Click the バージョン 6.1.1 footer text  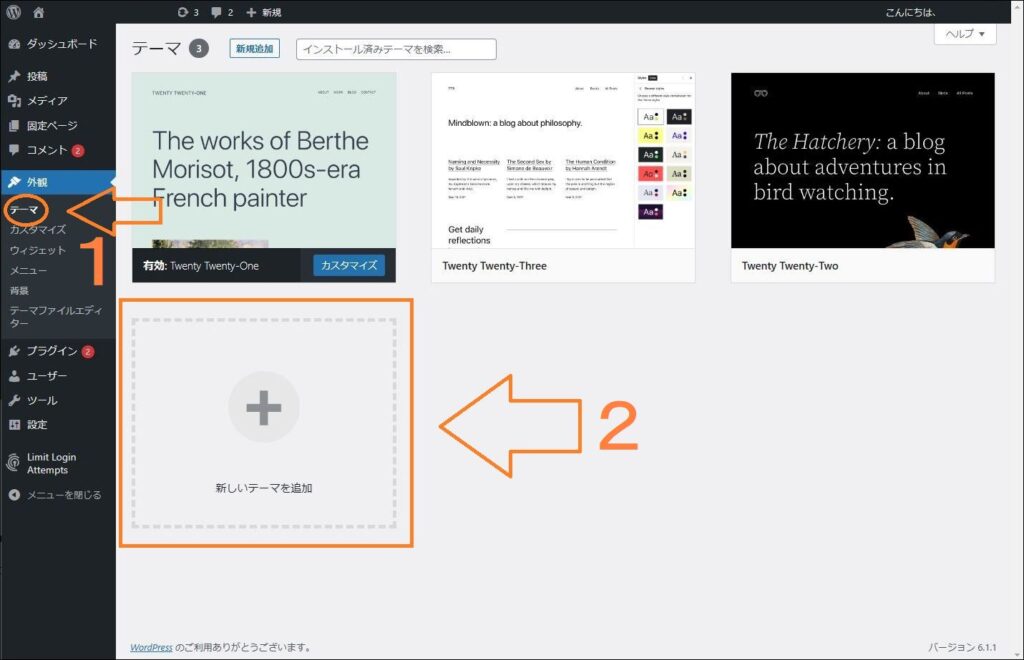962,647
